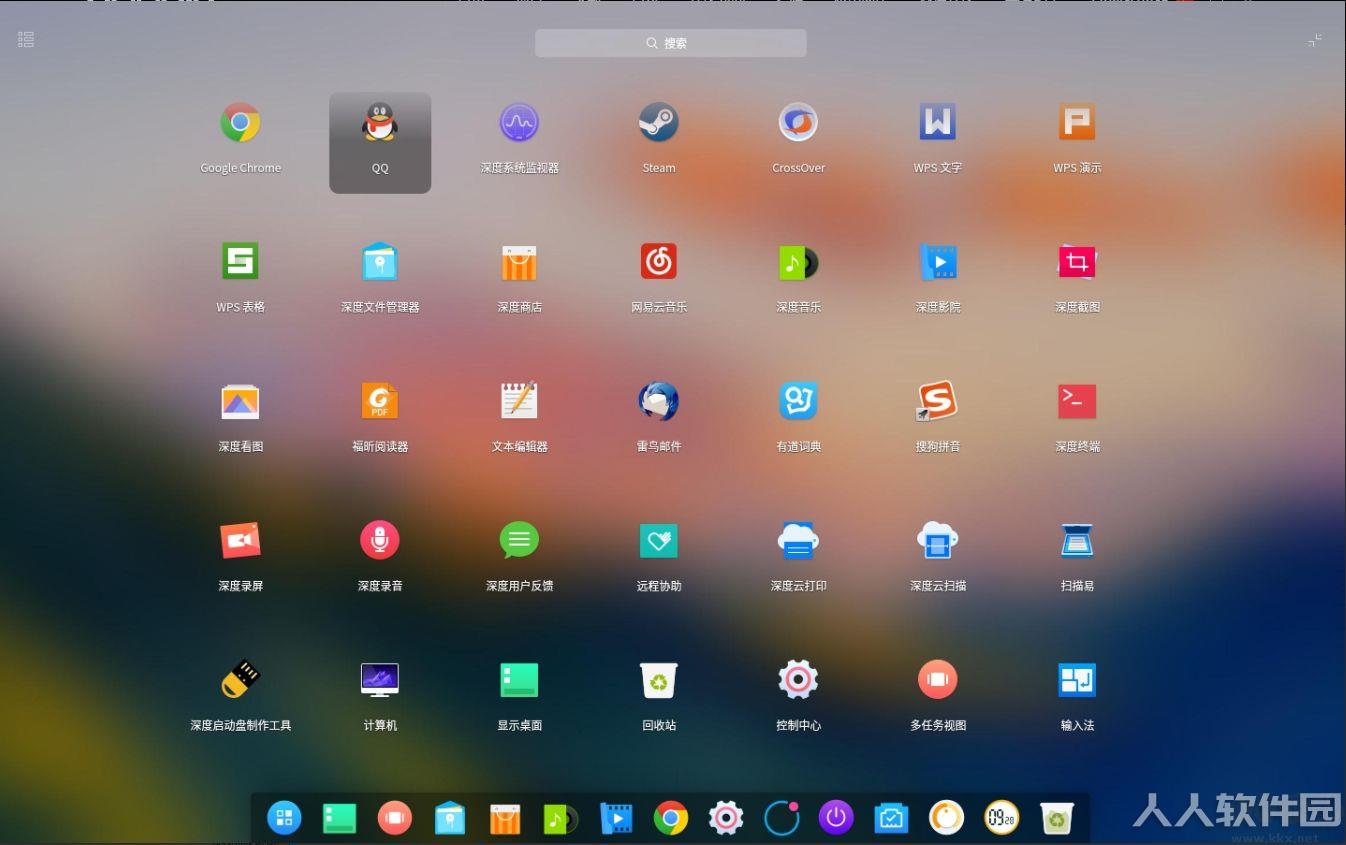The height and width of the screenshot is (845, 1346).
Task: Launch 深度终端
Action: [1077, 402]
